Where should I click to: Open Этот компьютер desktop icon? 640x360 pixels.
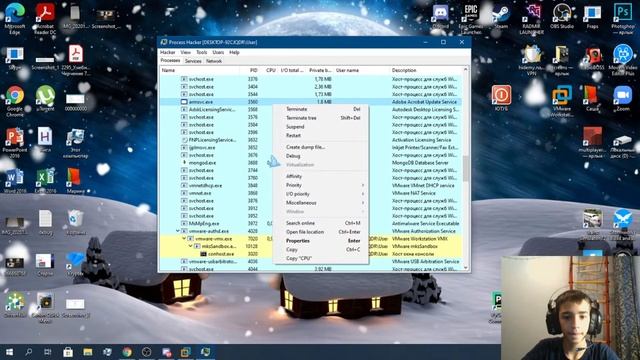pos(76,143)
